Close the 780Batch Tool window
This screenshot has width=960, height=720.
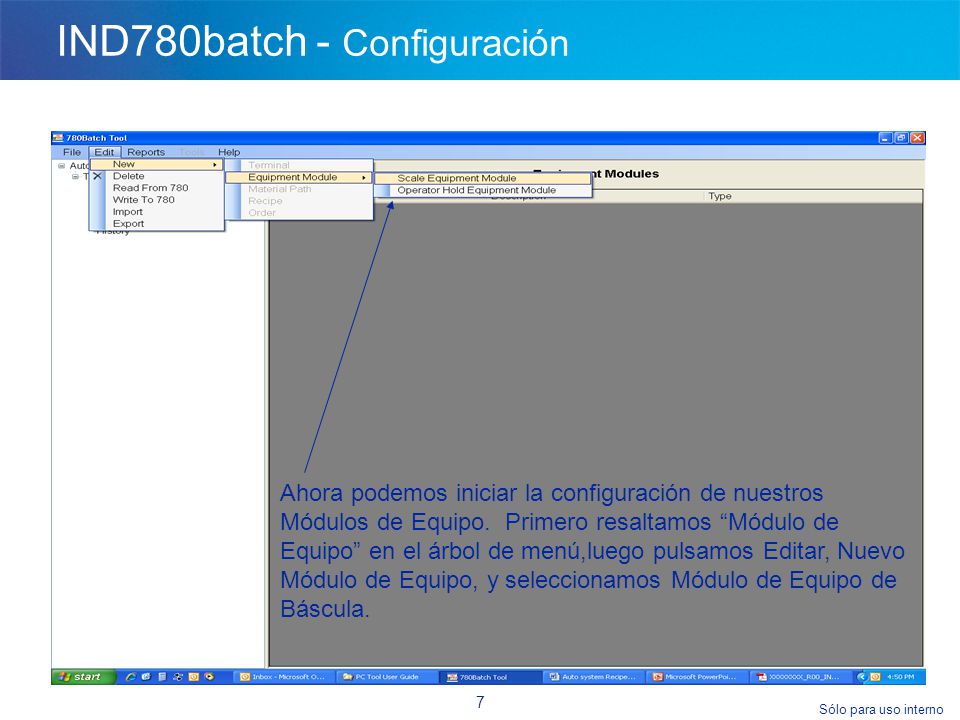917,138
